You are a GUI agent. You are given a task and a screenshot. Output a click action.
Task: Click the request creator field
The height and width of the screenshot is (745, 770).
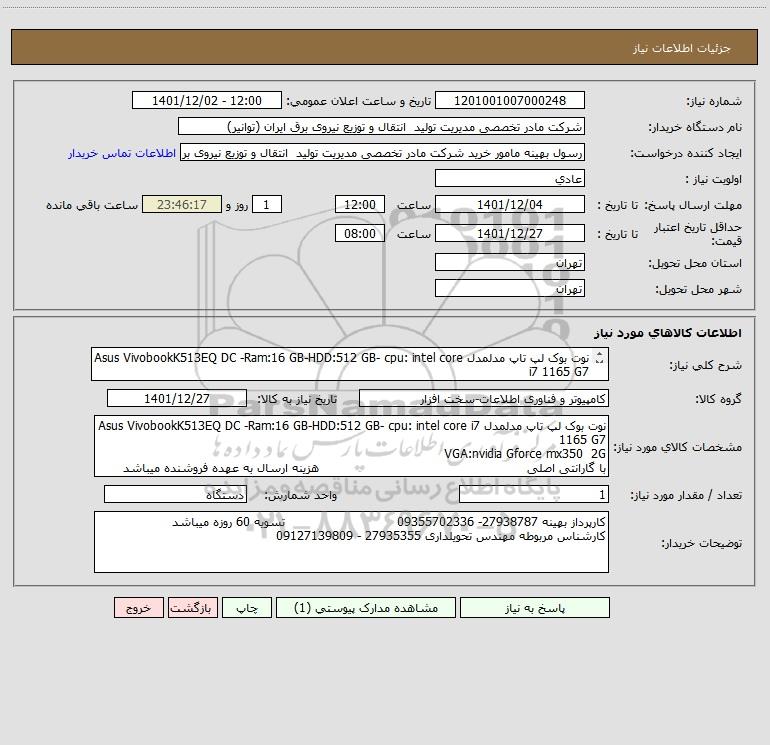click(x=382, y=152)
